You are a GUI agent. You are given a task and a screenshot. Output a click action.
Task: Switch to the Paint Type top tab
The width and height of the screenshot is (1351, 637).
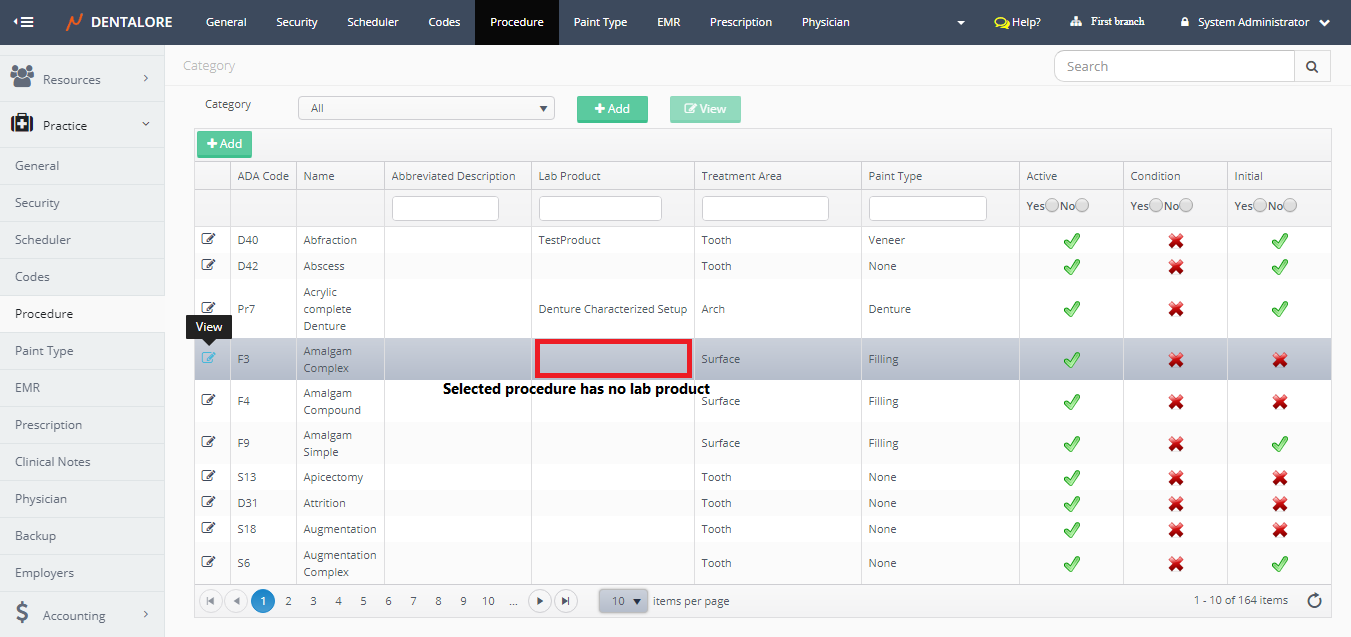click(x=600, y=22)
